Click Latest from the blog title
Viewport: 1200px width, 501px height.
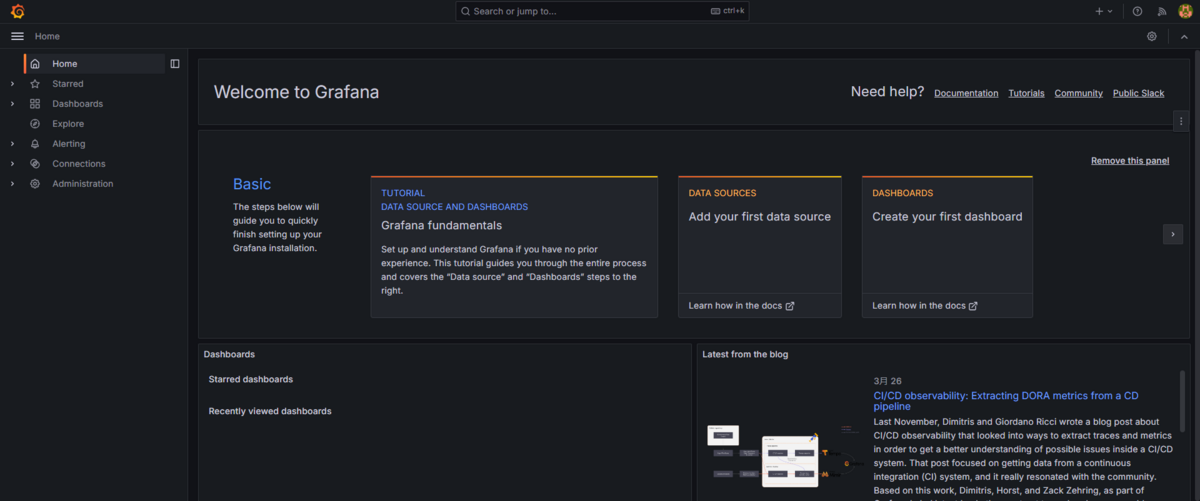pos(745,354)
